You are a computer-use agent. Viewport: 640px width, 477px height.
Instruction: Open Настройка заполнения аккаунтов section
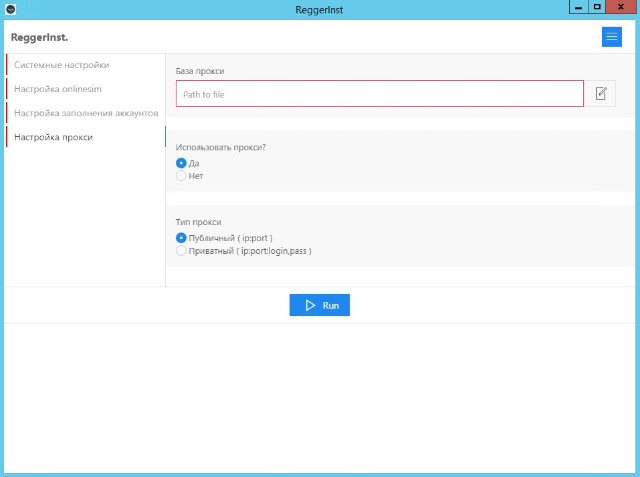pos(86,113)
